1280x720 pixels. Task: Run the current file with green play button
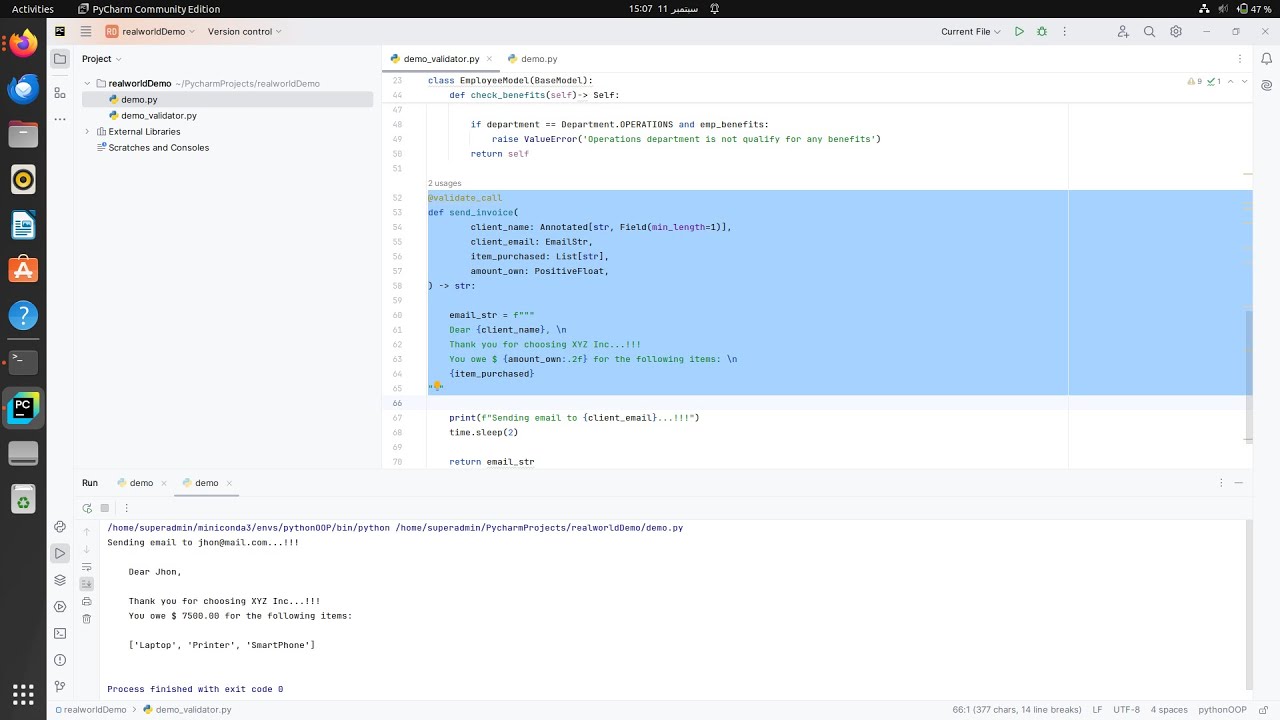(1019, 32)
